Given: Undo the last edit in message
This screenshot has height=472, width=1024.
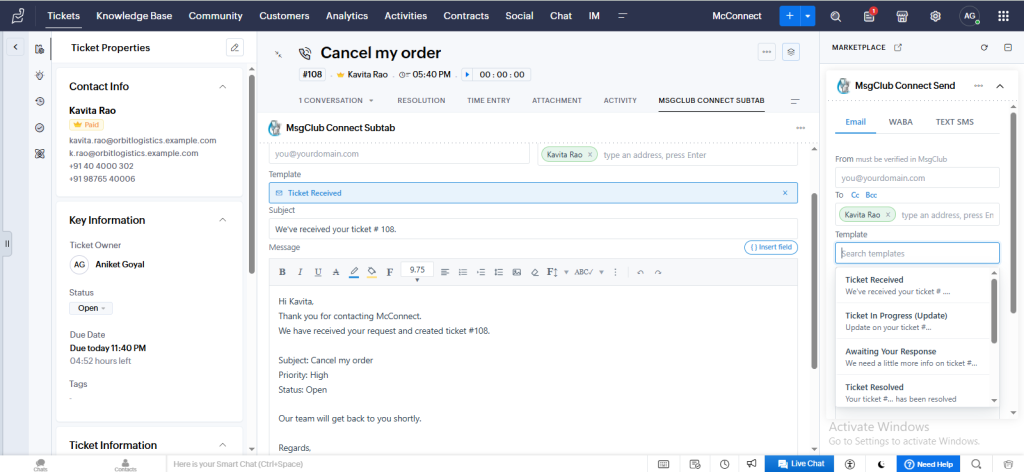Looking at the screenshot, I should click(x=640, y=272).
